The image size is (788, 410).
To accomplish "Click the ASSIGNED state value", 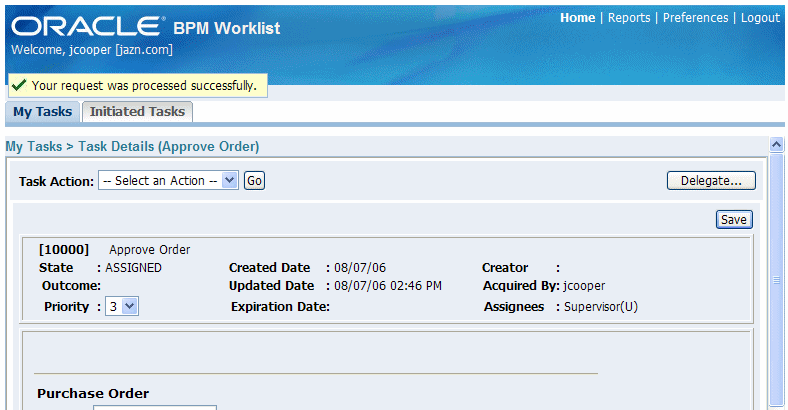I will coord(133,268).
